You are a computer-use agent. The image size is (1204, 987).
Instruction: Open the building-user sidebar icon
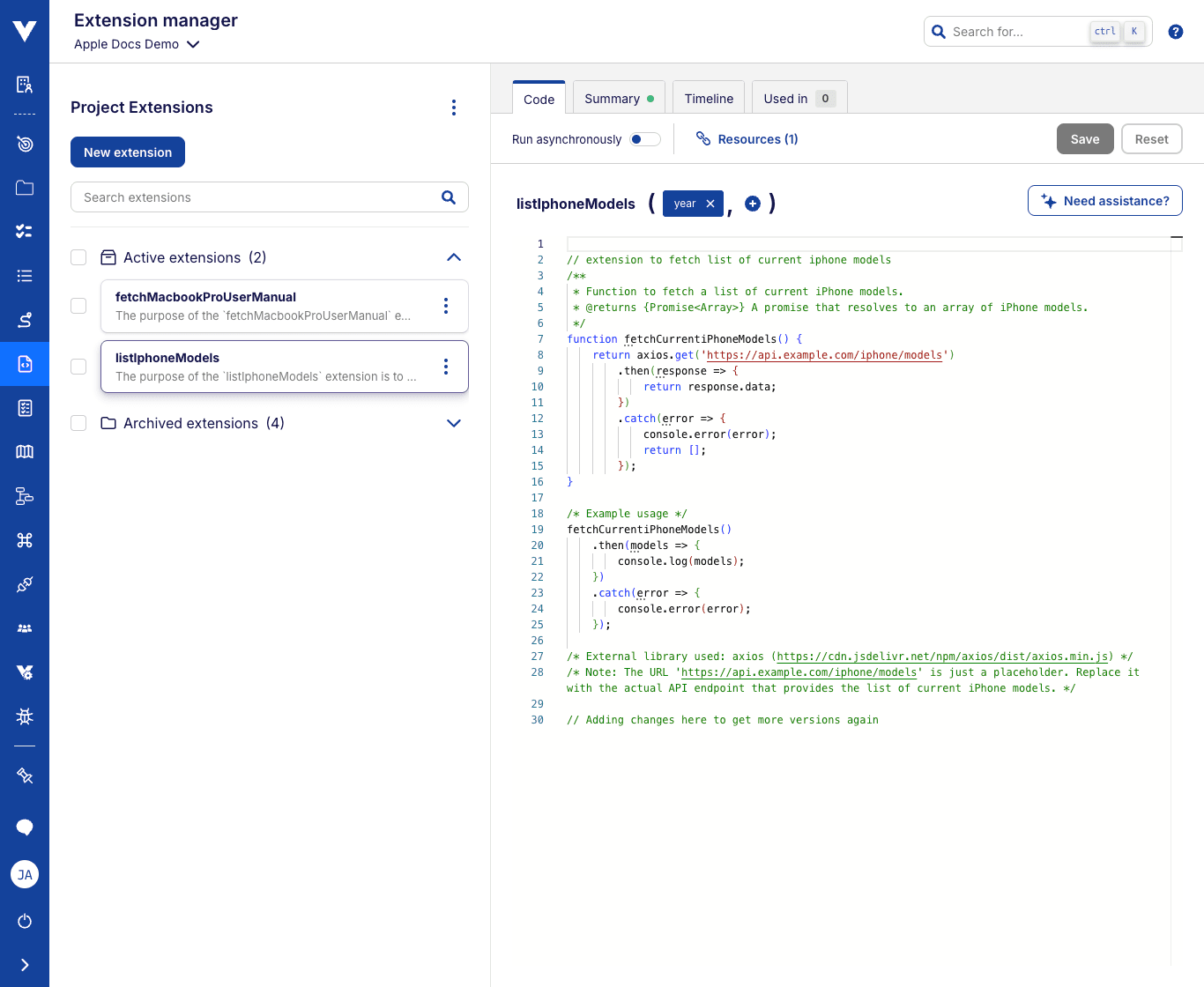25,85
